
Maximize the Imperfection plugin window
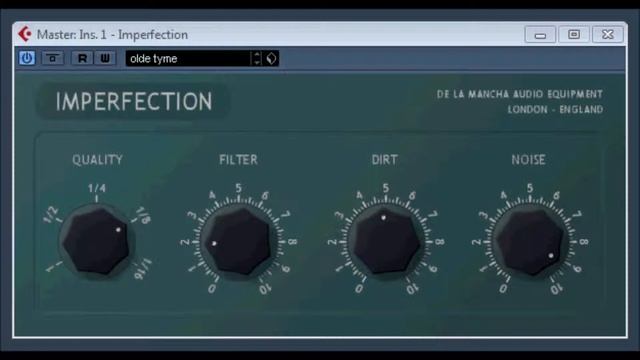coord(574,35)
